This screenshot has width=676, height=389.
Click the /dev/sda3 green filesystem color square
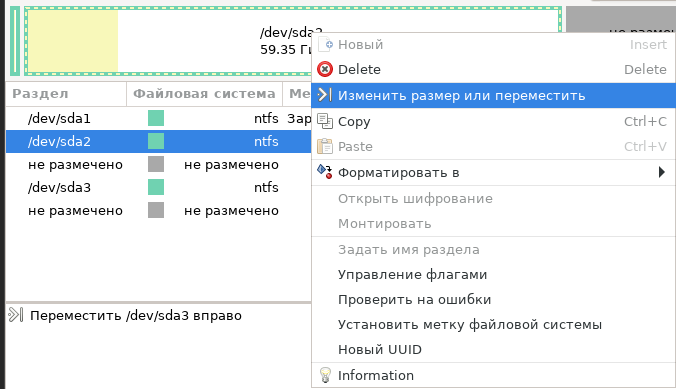(x=156, y=188)
